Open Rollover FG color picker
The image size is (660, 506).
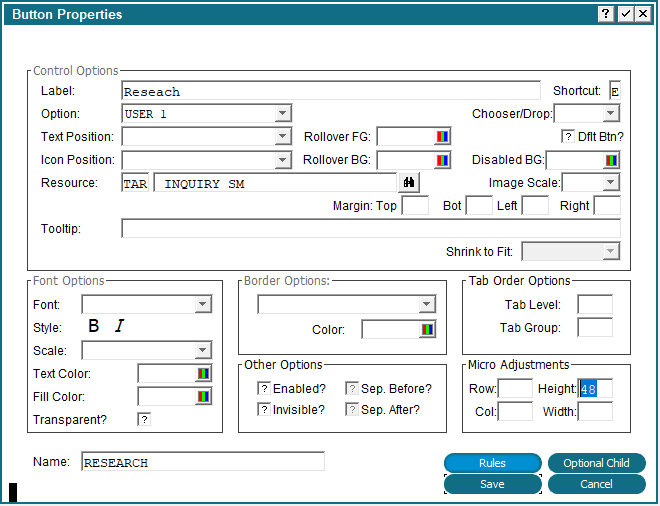tap(442, 137)
